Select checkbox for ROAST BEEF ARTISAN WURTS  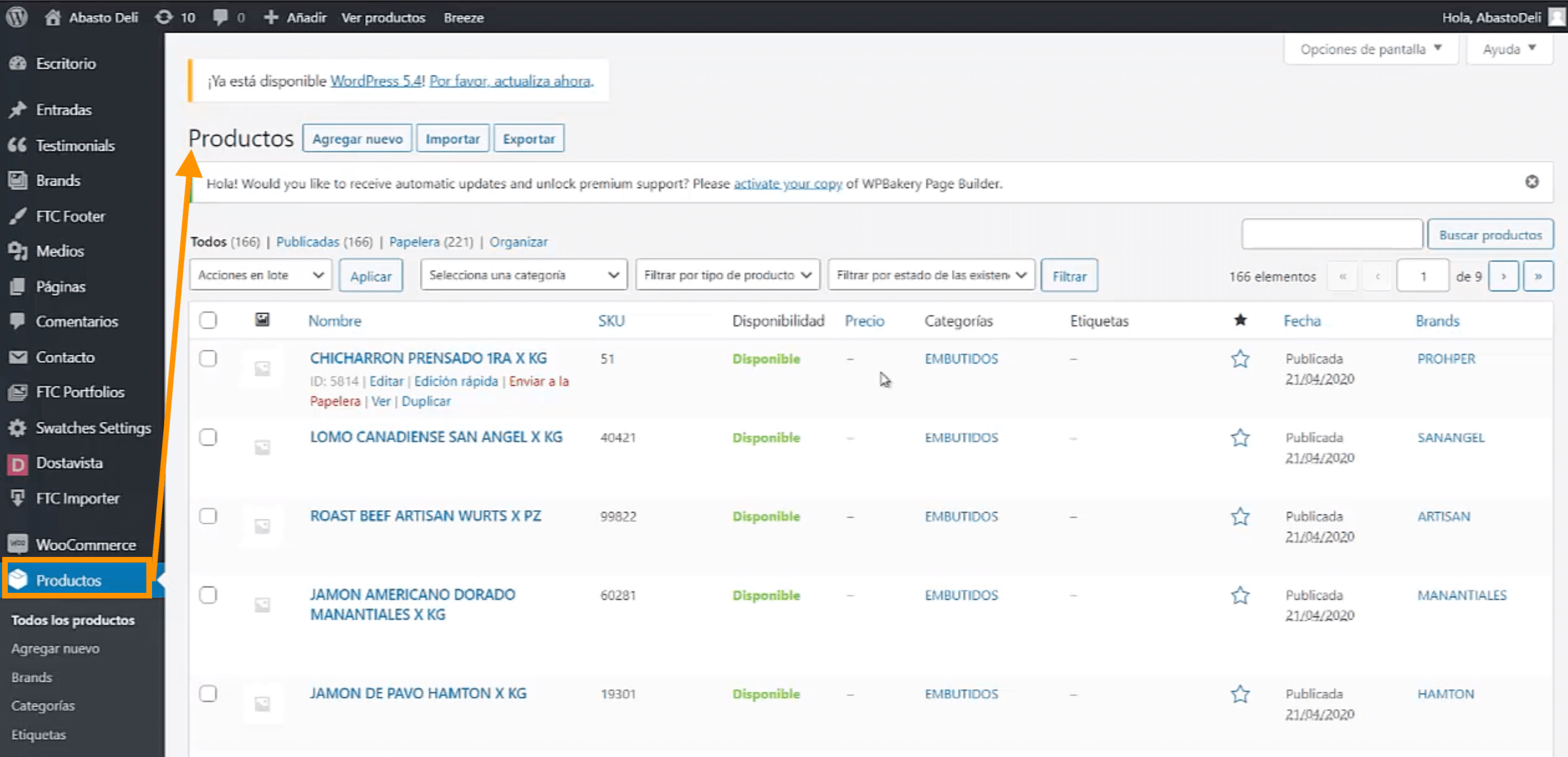208,516
